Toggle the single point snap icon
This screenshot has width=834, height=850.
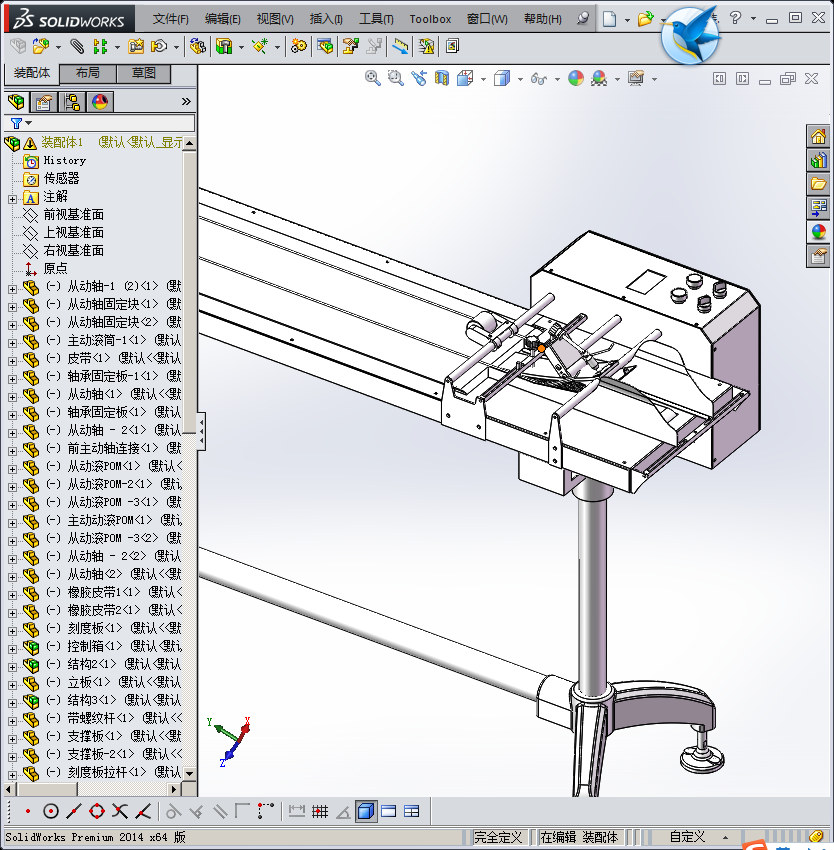[28, 812]
